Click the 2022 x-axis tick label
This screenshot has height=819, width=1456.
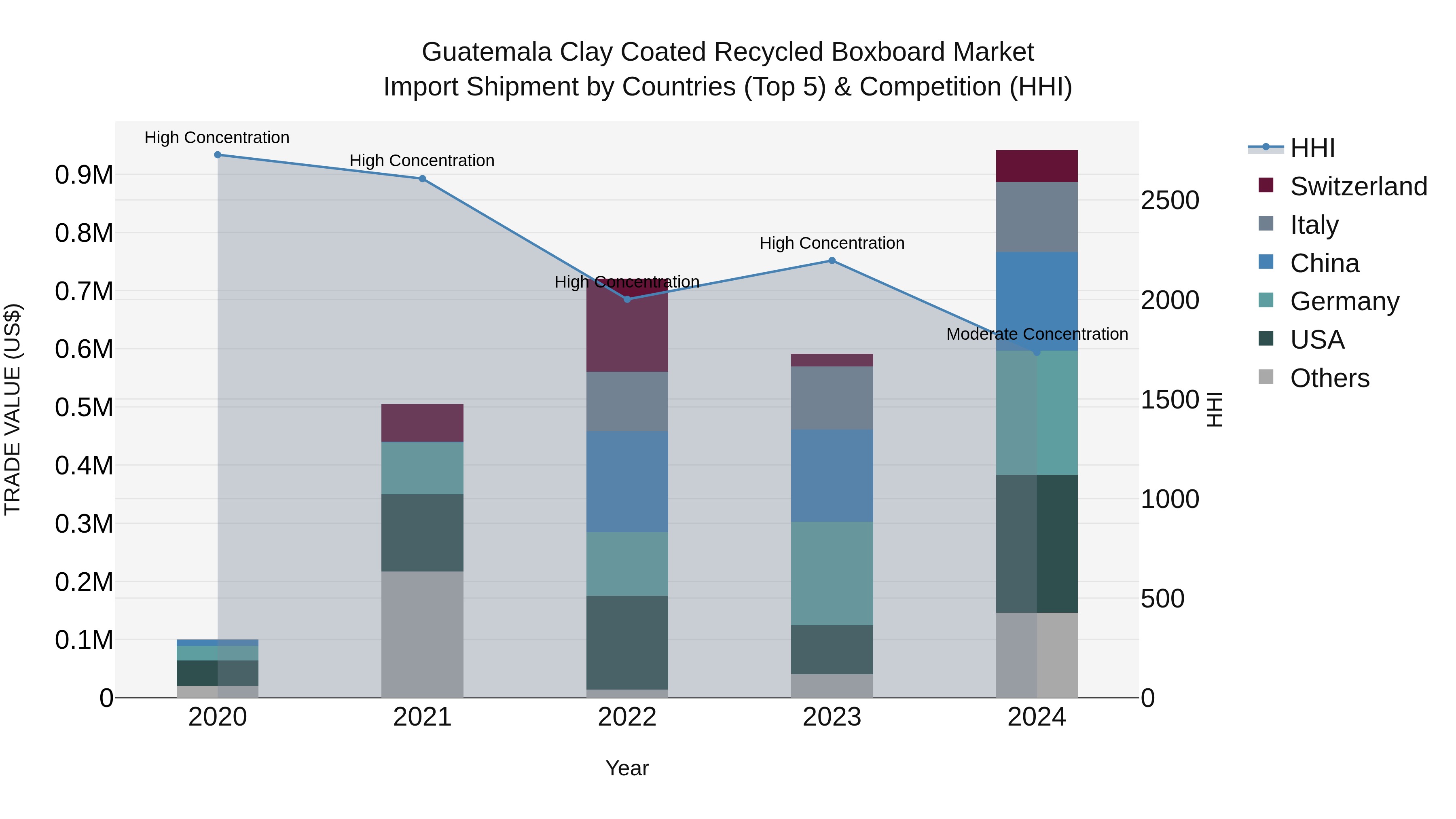(x=627, y=717)
